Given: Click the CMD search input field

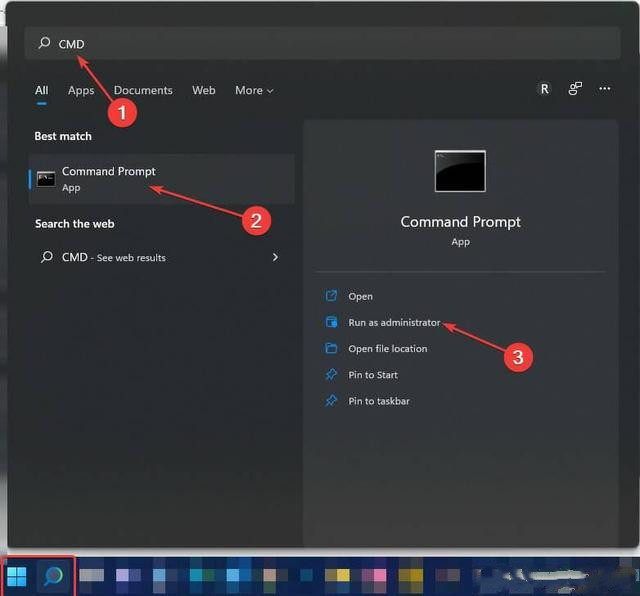Looking at the screenshot, I should tap(322, 43).
